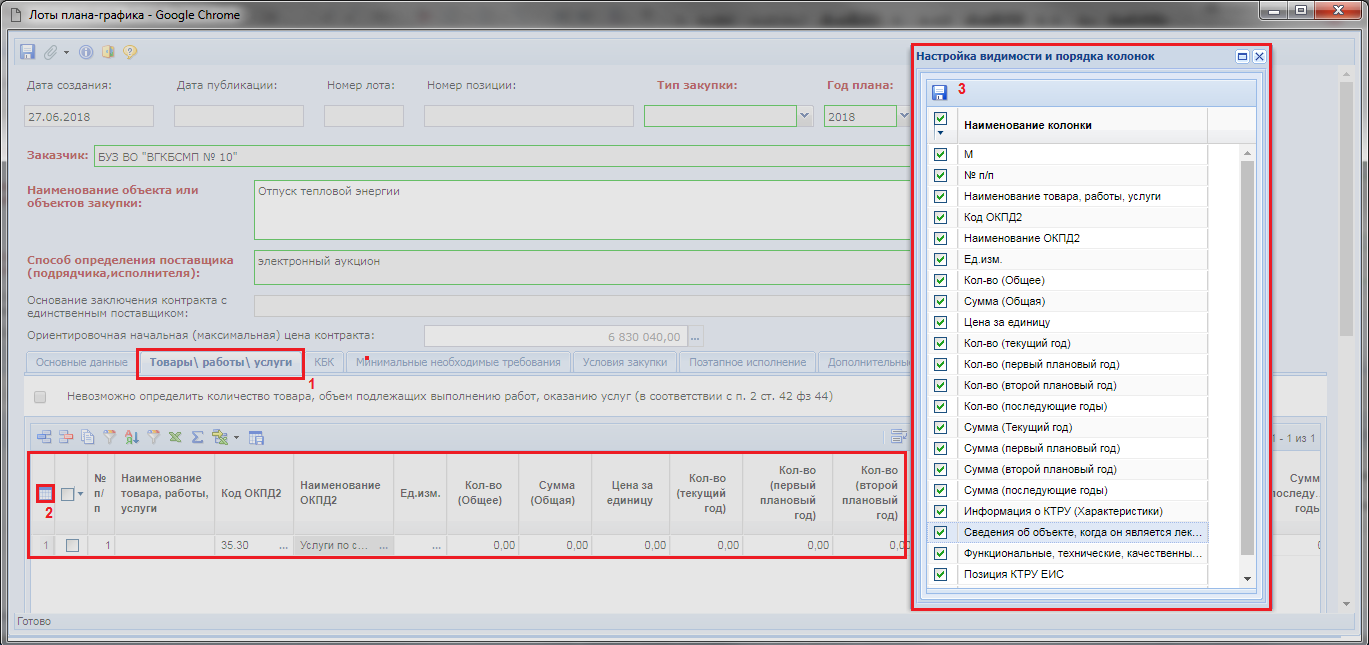Click the ellipsis button next to price 6 830 040,00
The width and height of the screenshot is (1369, 645).
696,337
